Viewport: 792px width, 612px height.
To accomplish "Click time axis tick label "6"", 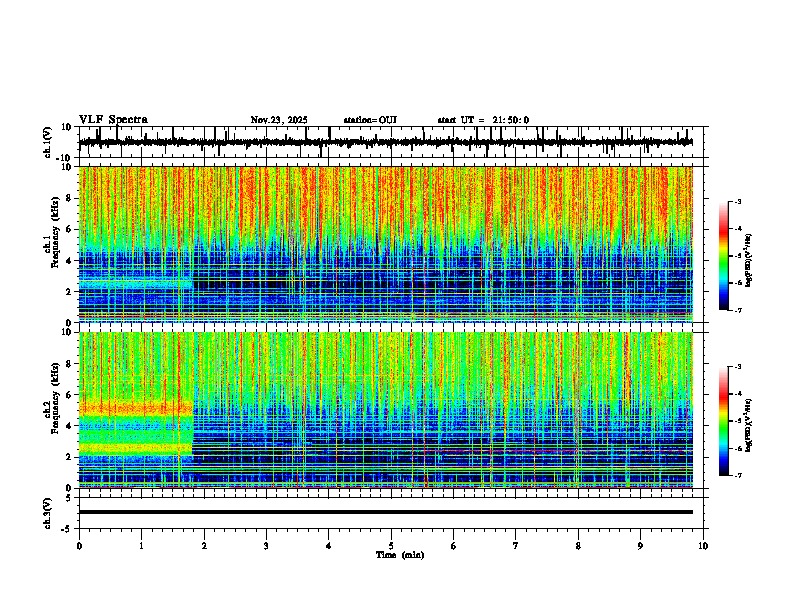I will [454, 546].
